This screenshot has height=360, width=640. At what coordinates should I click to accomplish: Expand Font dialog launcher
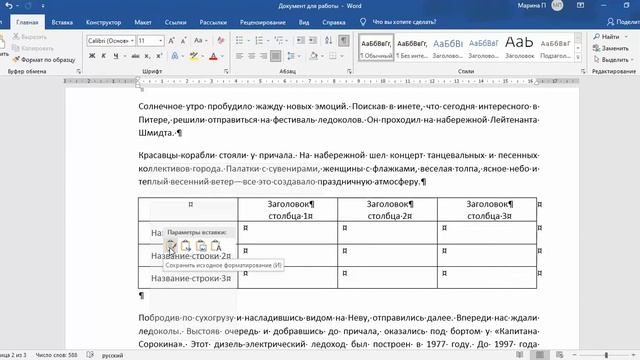point(226,71)
